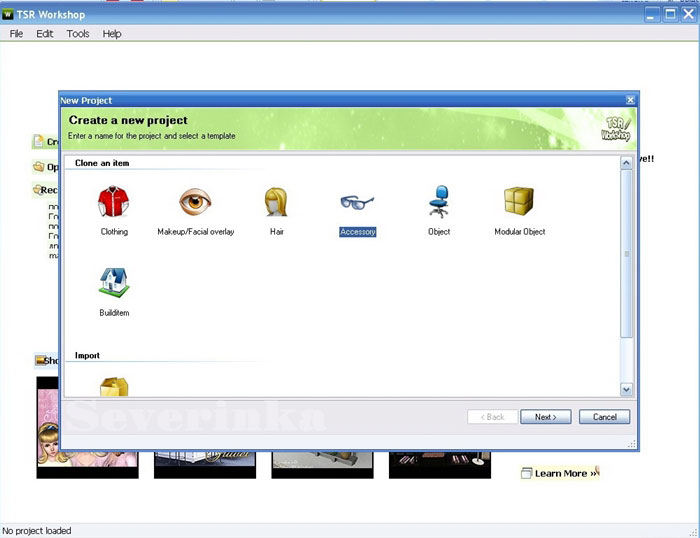Open the Edit menu
This screenshot has width=700, height=538.
click(45, 33)
